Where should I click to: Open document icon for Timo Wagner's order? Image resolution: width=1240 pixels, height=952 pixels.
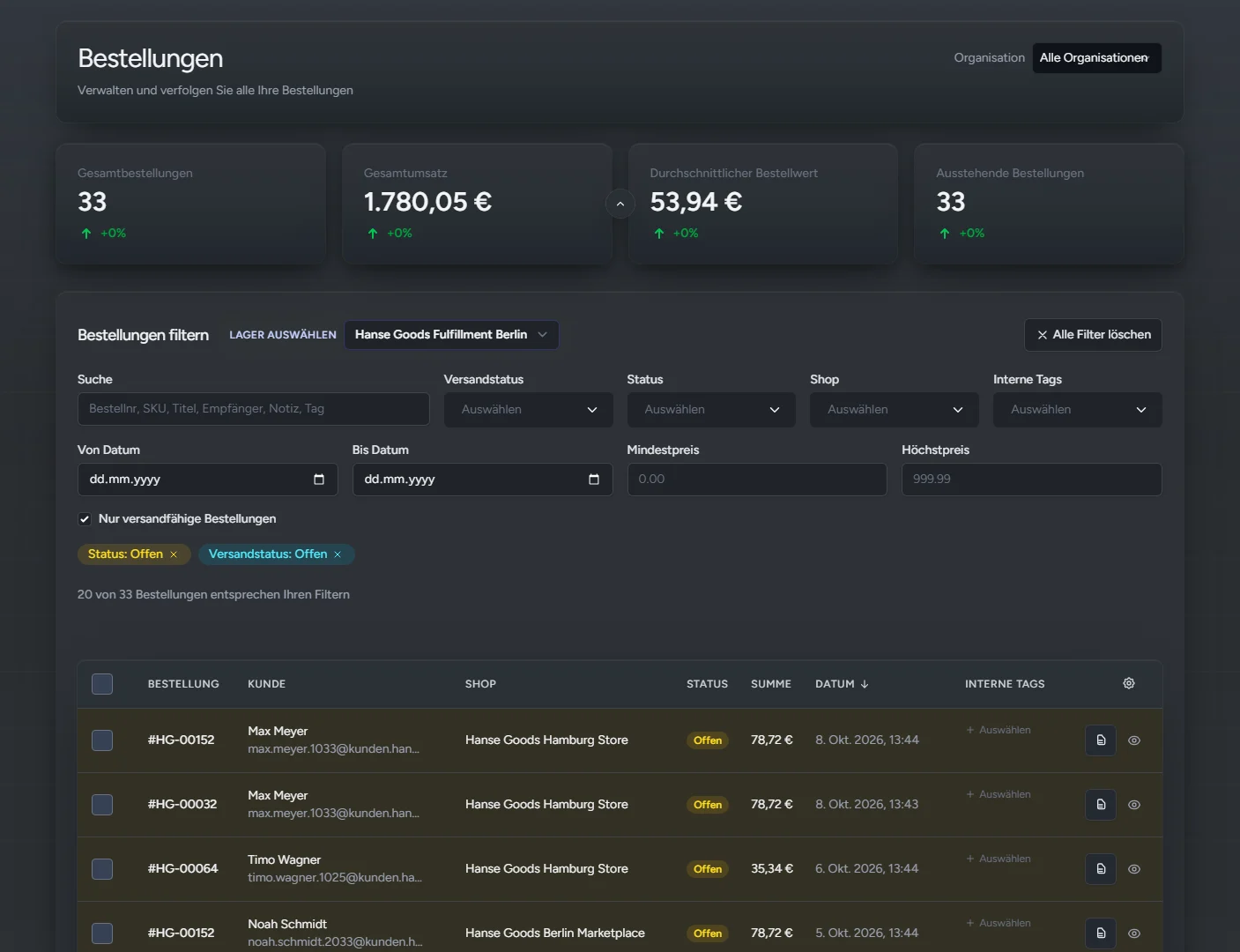click(x=1101, y=869)
